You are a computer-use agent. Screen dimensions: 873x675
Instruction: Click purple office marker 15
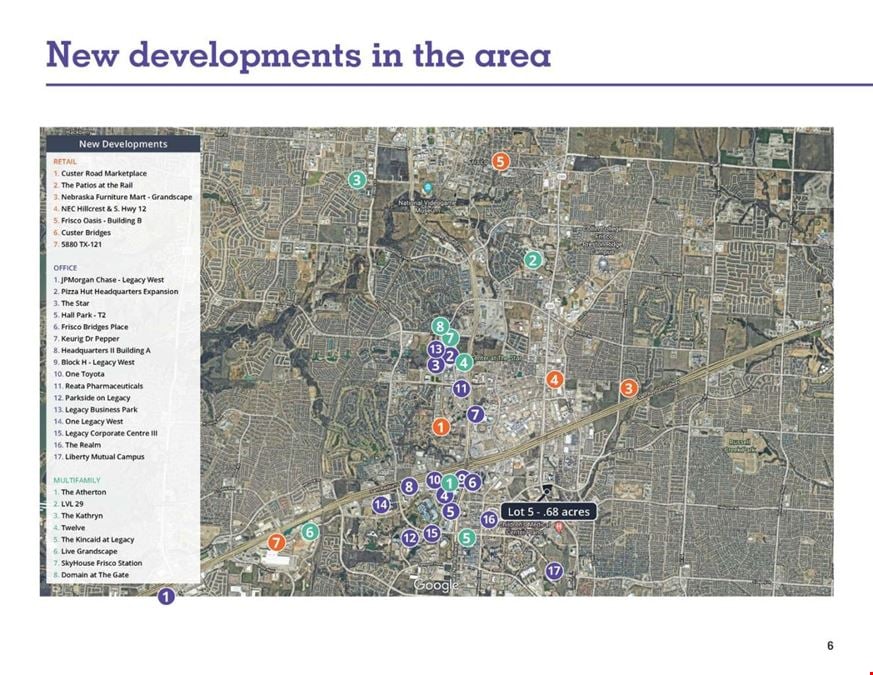pos(431,534)
